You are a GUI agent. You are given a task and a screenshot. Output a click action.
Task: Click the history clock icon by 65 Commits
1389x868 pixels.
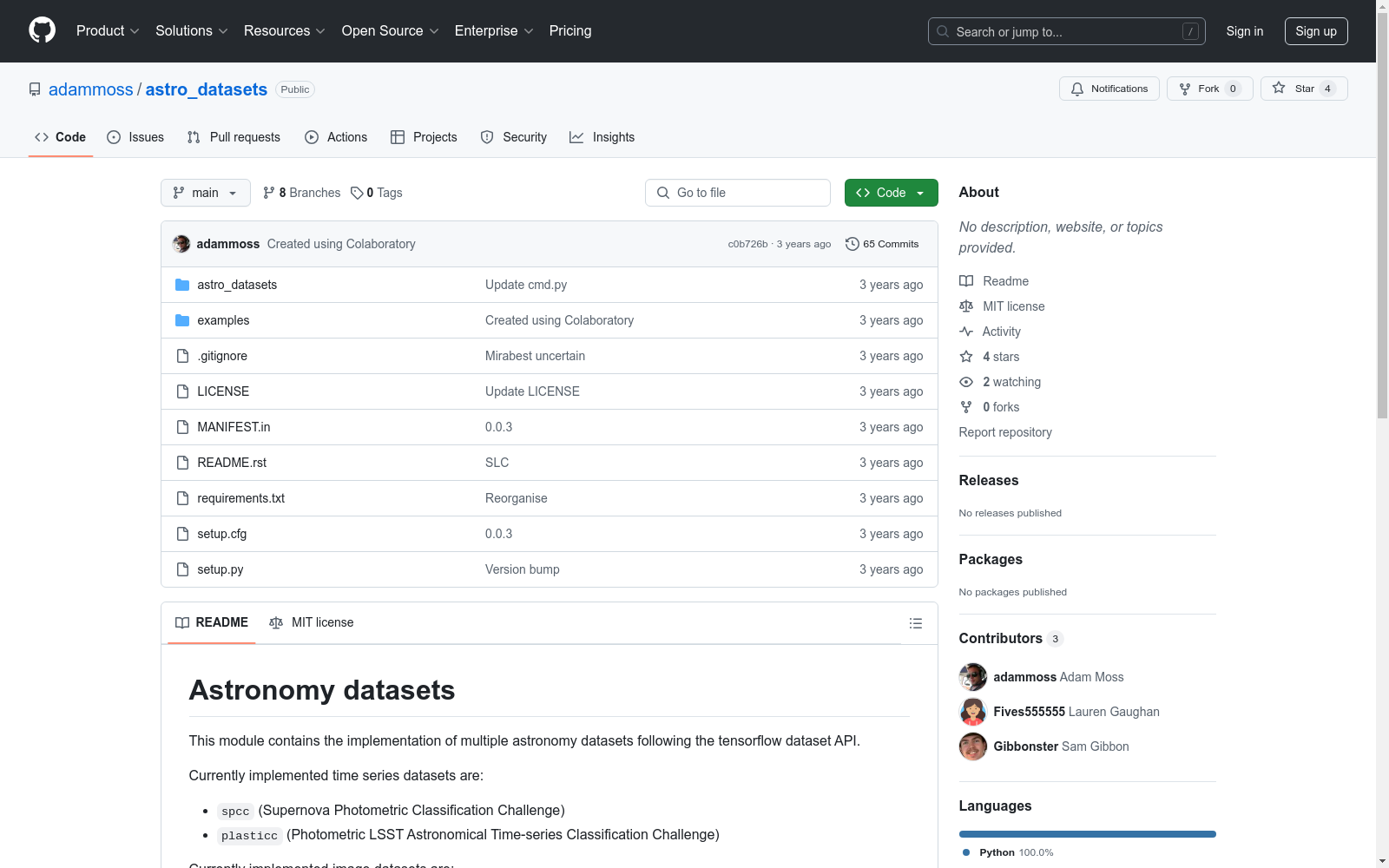[x=852, y=244]
